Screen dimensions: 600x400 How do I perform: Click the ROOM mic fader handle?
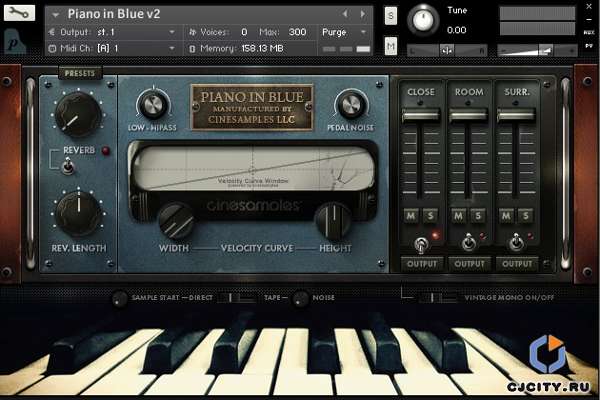click(468, 115)
